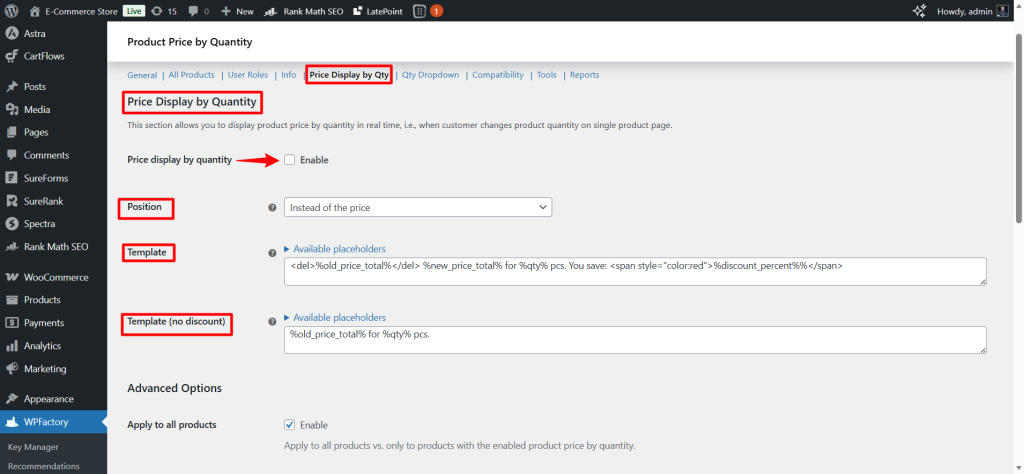The width and height of the screenshot is (1024, 474).
Task: Click the WordPress logo icon in admin bar
Action: (12, 11)
